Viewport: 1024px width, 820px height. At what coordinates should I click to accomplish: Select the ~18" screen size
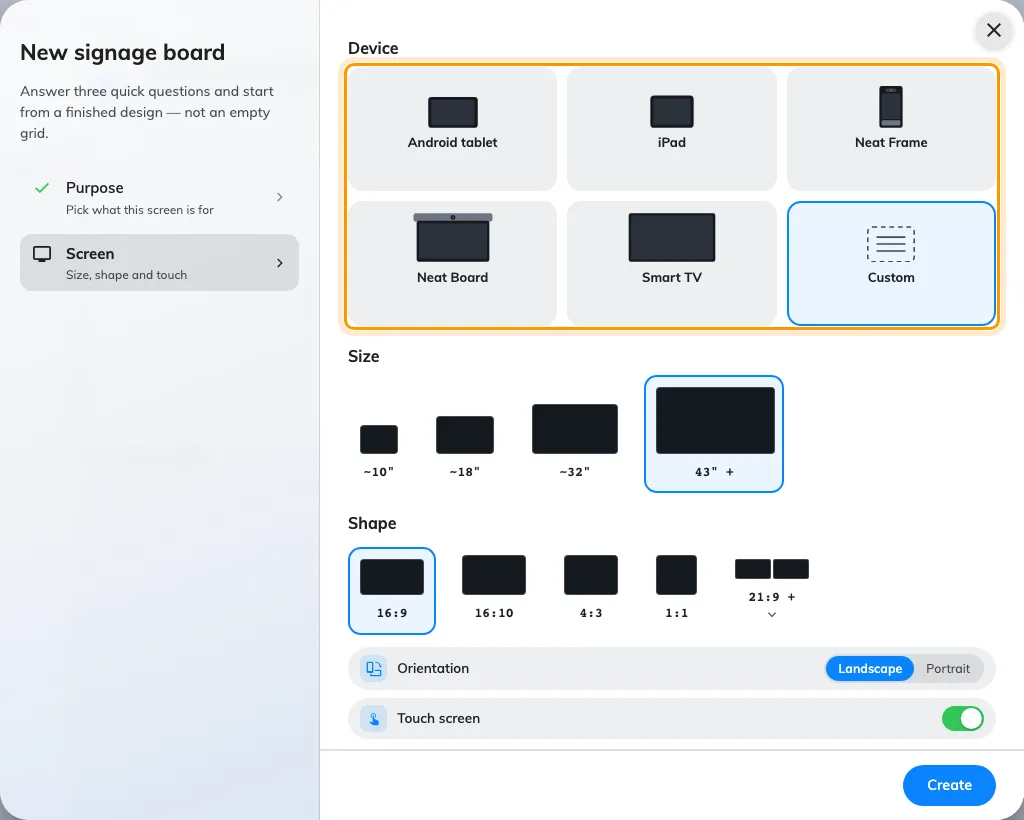tap(465, 447)
